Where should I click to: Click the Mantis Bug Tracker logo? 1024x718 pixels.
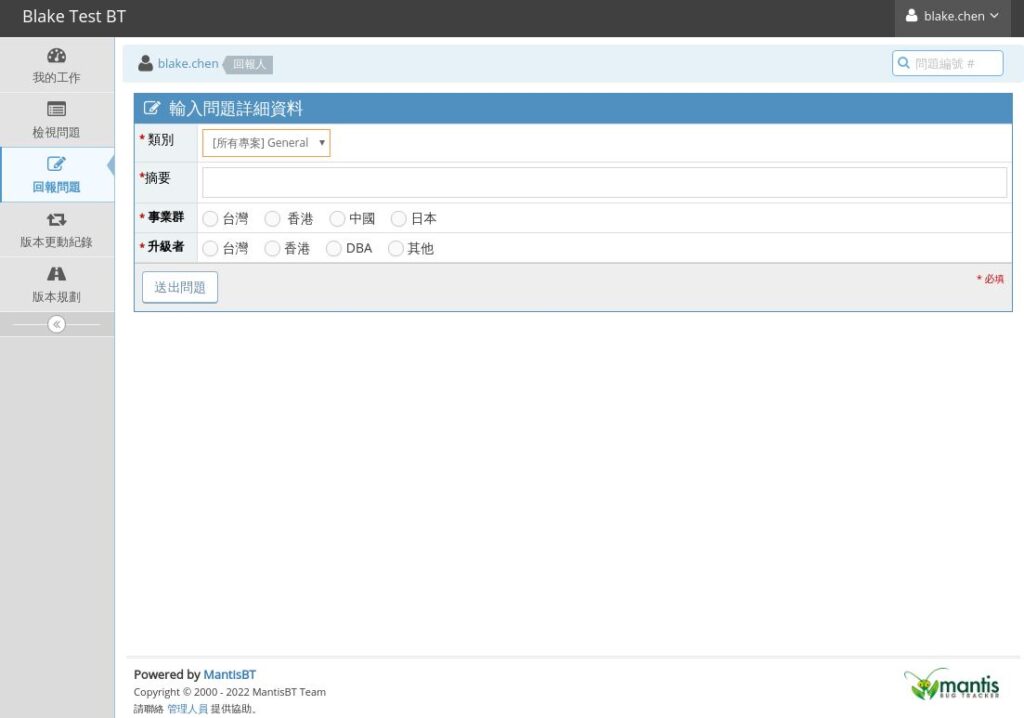[x=951, y=684]
